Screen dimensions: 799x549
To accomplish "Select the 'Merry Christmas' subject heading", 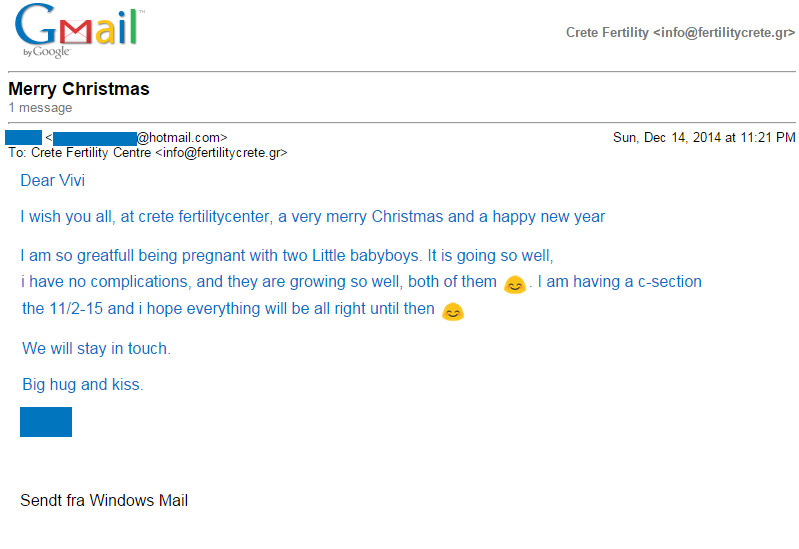I will (x=79, y=89).
